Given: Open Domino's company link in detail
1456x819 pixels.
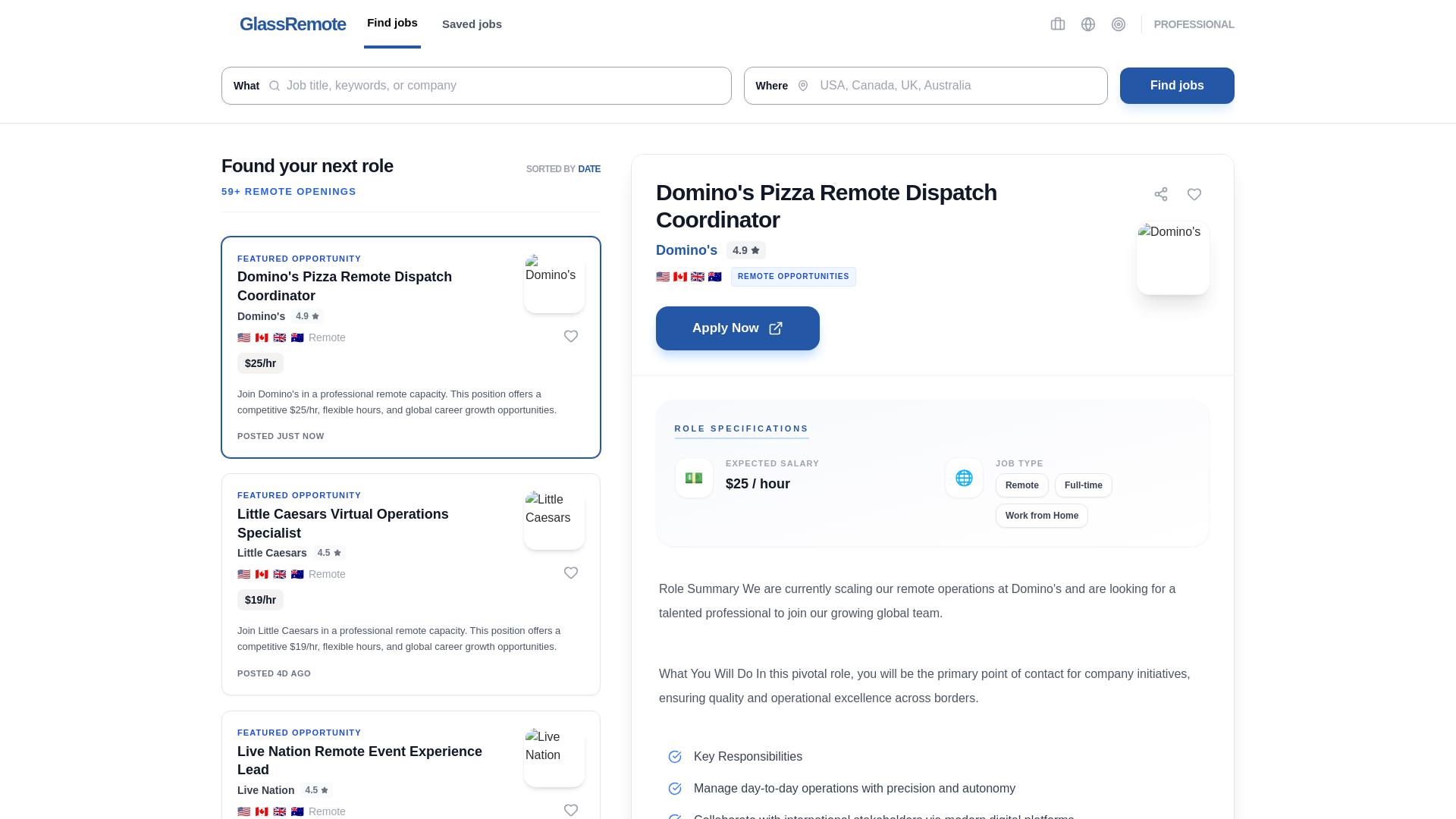Looking at the screenshot, I should coord(686,250).
